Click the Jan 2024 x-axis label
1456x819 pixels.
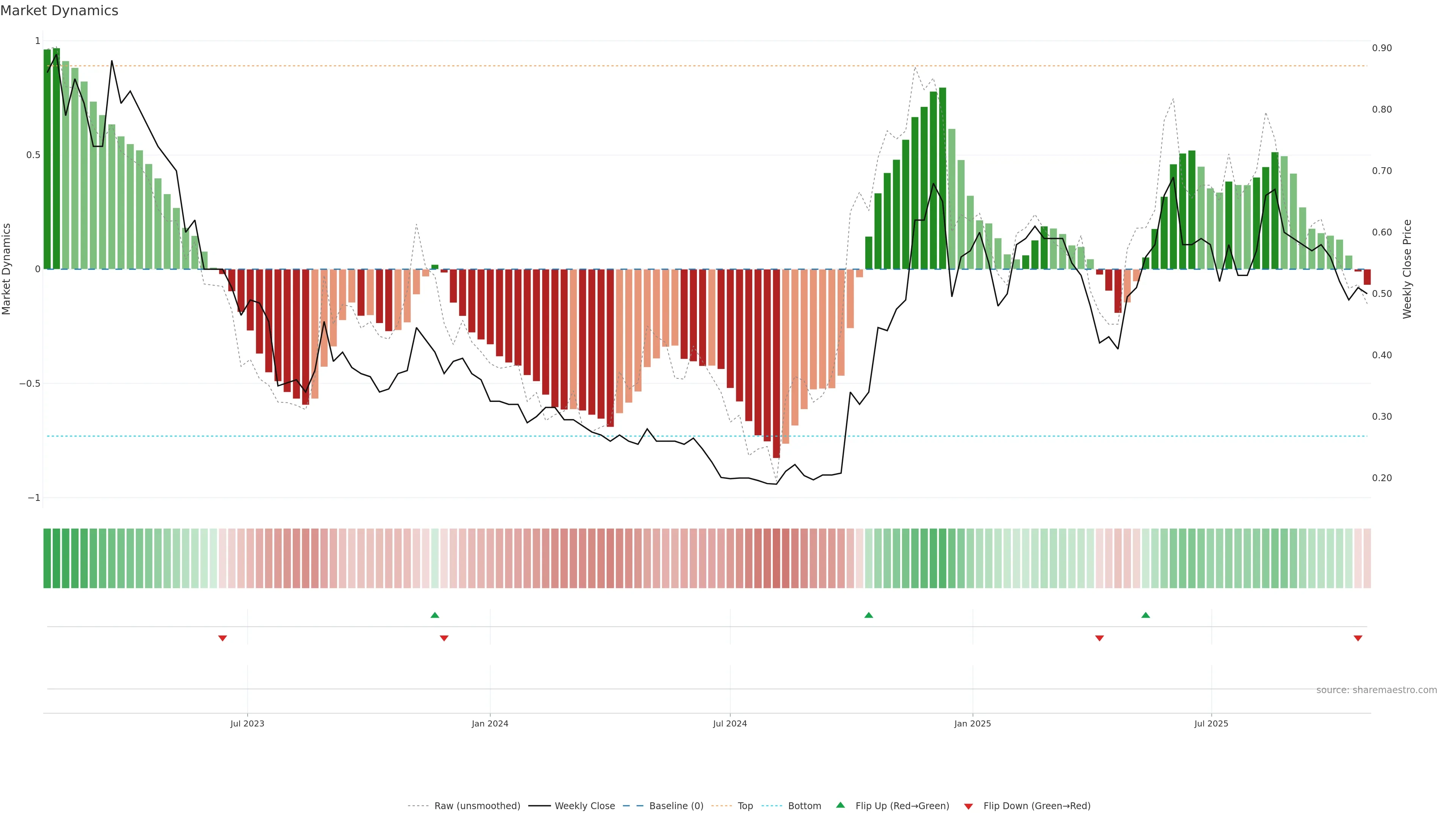click(x=490, y=723)
